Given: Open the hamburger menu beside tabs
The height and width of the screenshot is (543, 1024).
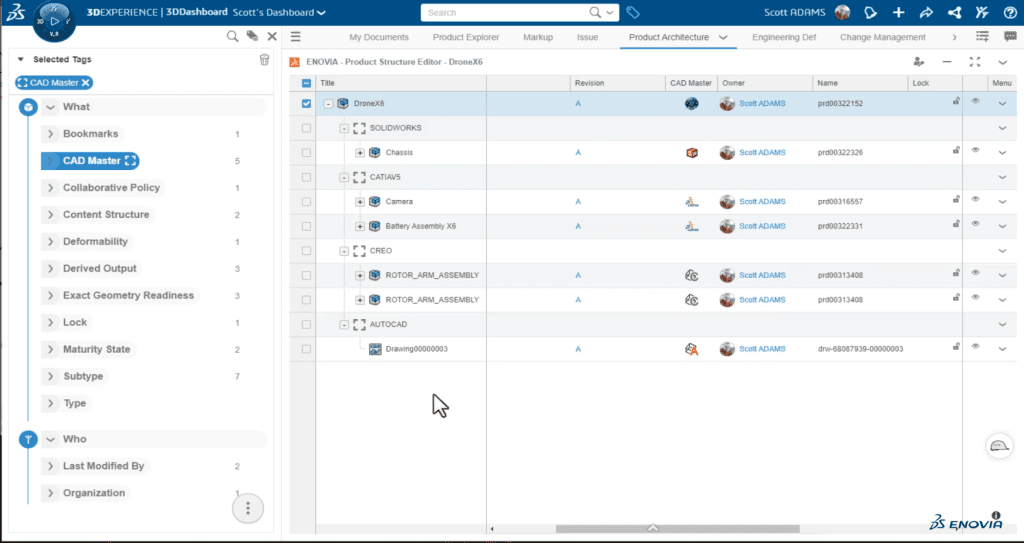Looking at the screenshot, I should 295,37.
